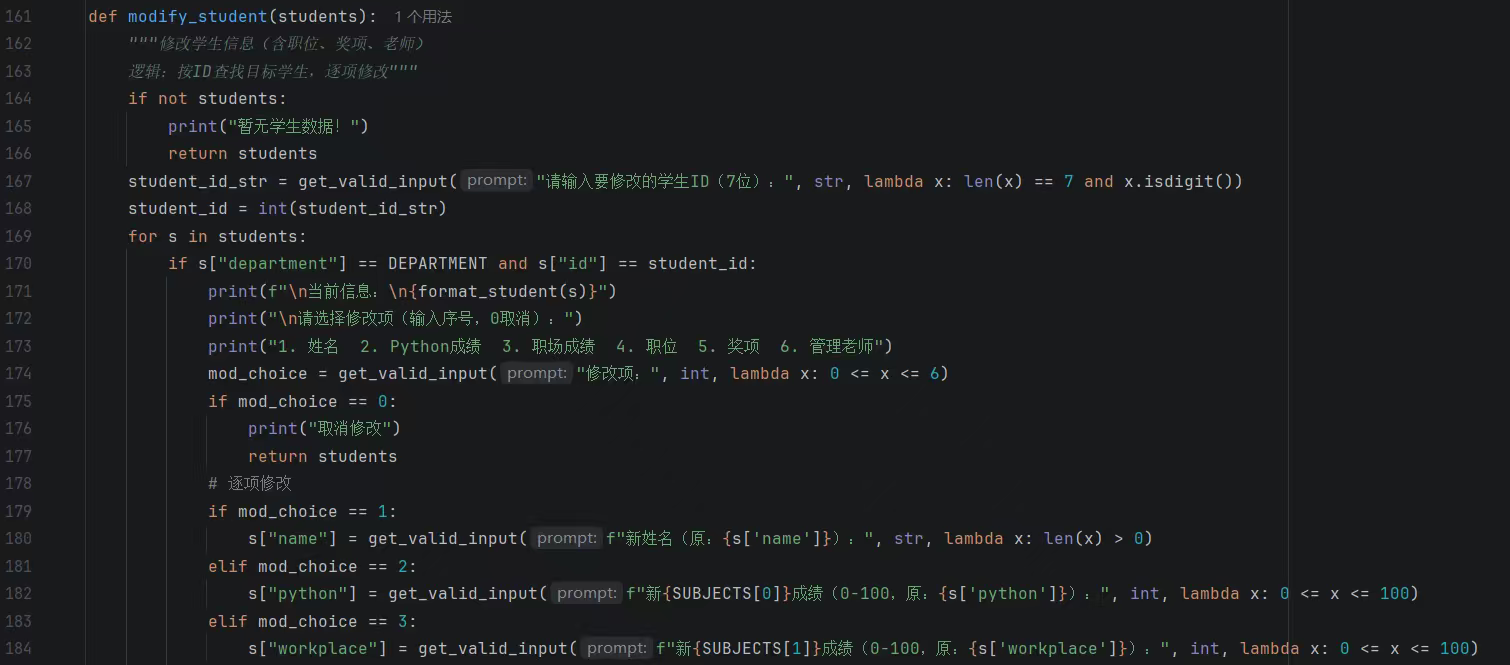Click line number 181 in the gutter
The image size is (1510, 665).
(18, 566)
